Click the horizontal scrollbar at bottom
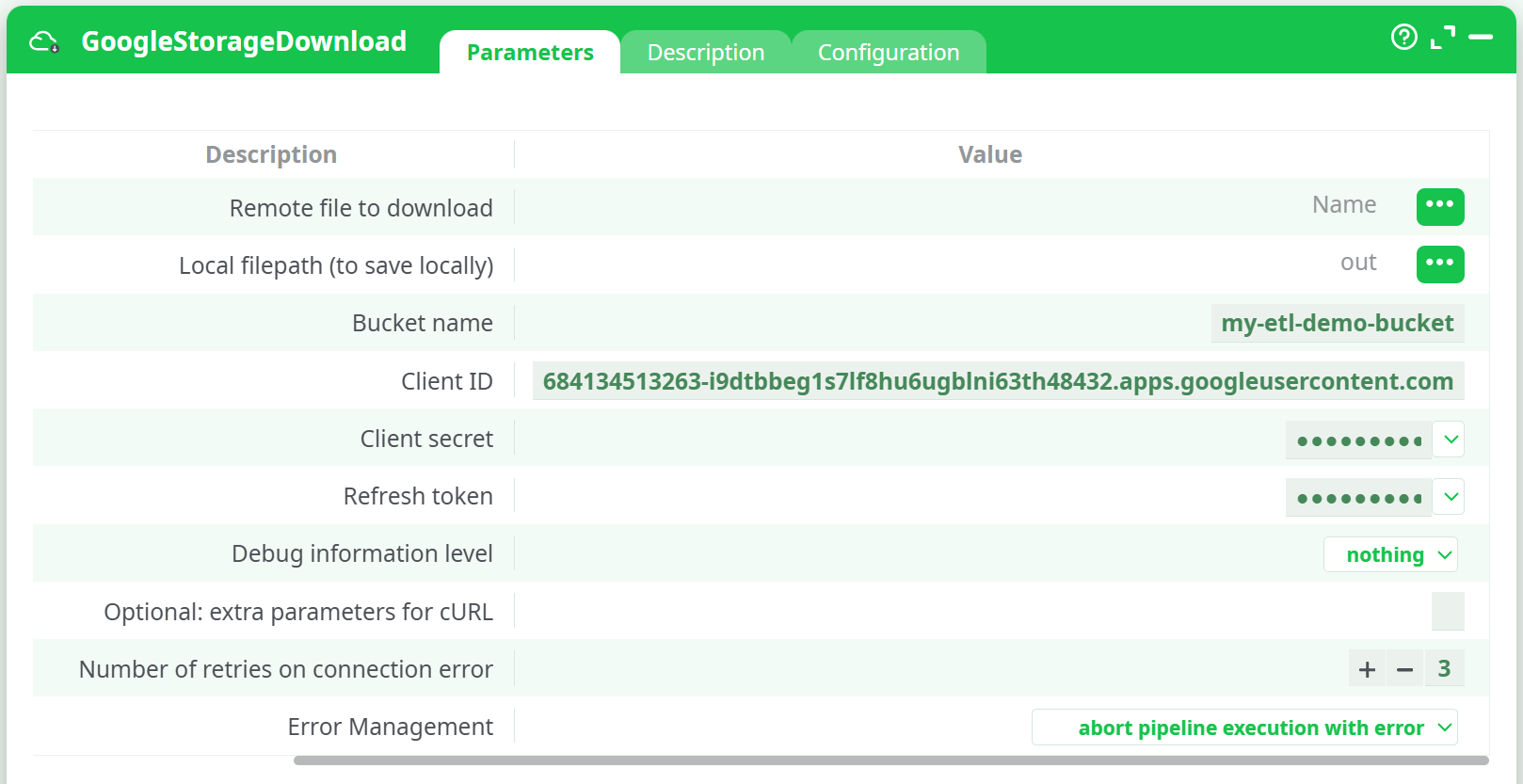 (890, 760)
